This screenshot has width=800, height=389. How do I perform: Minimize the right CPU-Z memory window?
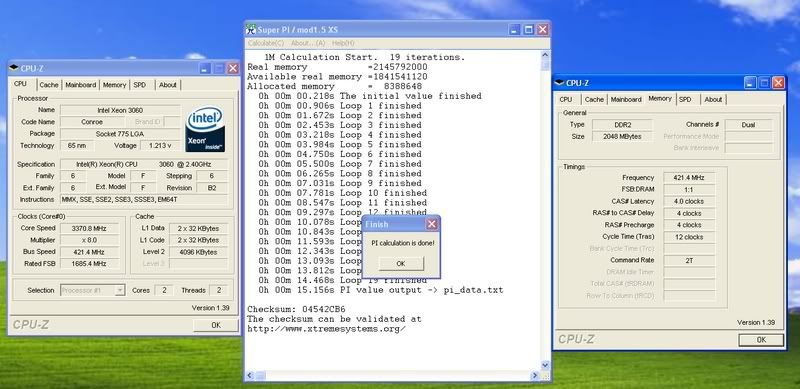click(750, 83)
